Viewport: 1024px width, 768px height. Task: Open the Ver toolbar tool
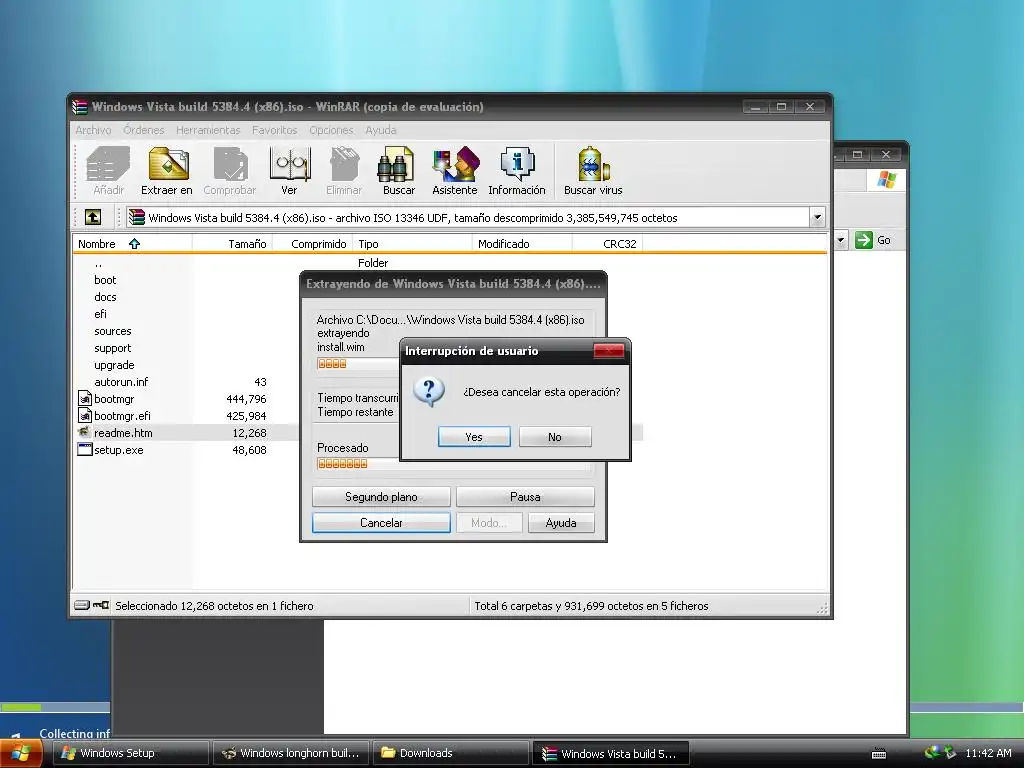tap(289, 163)
